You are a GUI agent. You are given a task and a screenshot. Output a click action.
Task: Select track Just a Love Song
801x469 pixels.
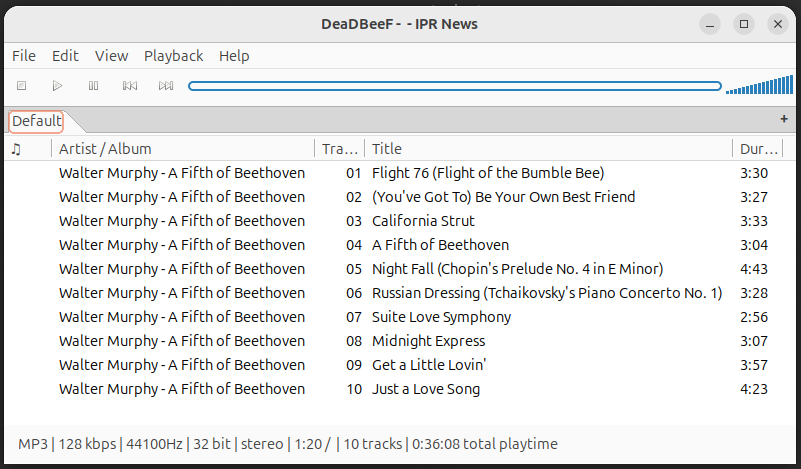click(426, 389)
